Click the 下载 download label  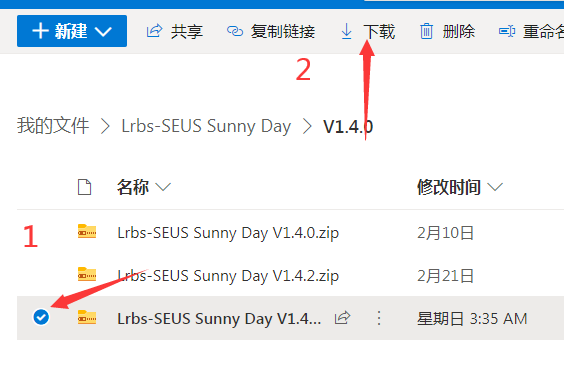[x=379, y=32]
